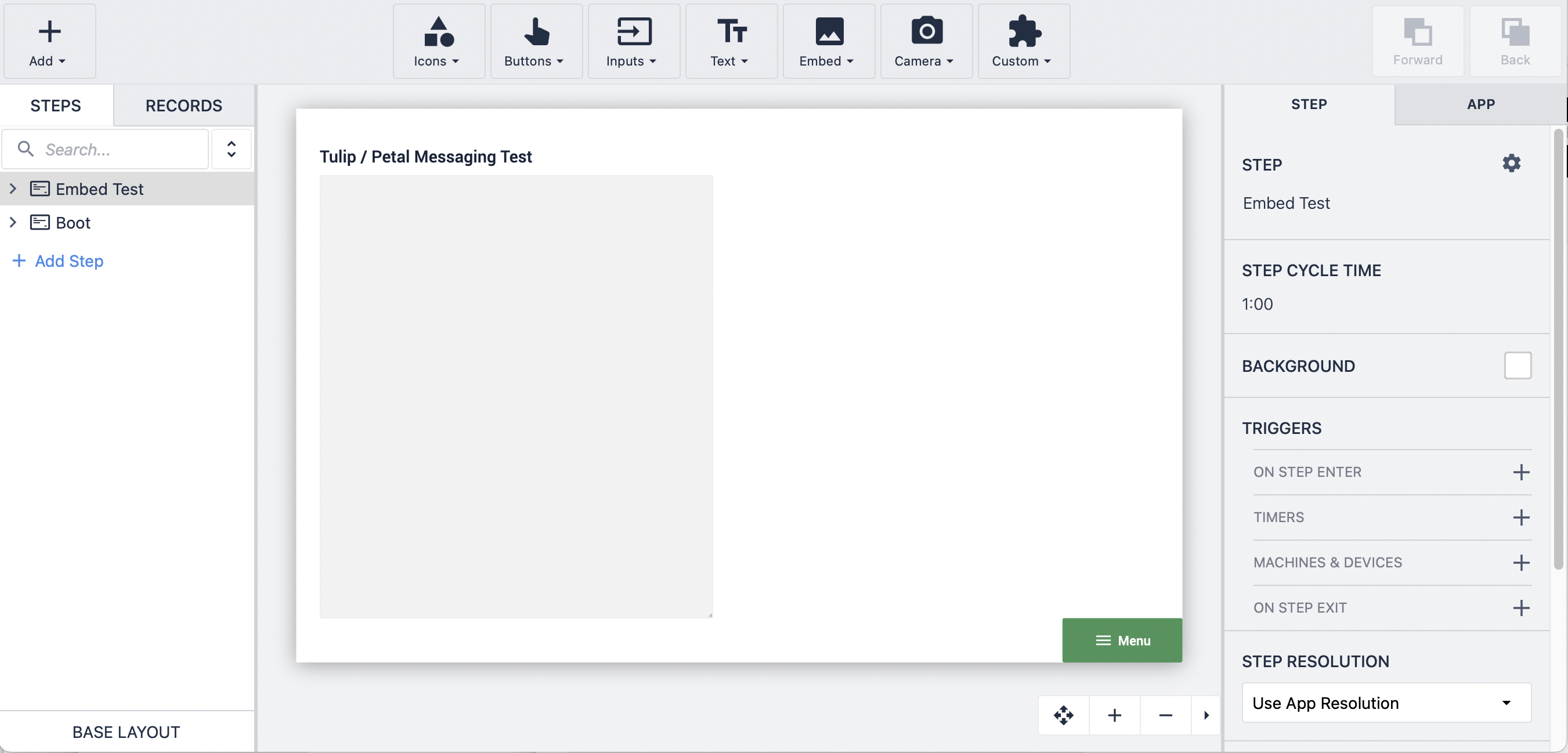Screen dimensions: 1568x753
Task: Select the Embed Test step row
Action: (x=127, y=189)
